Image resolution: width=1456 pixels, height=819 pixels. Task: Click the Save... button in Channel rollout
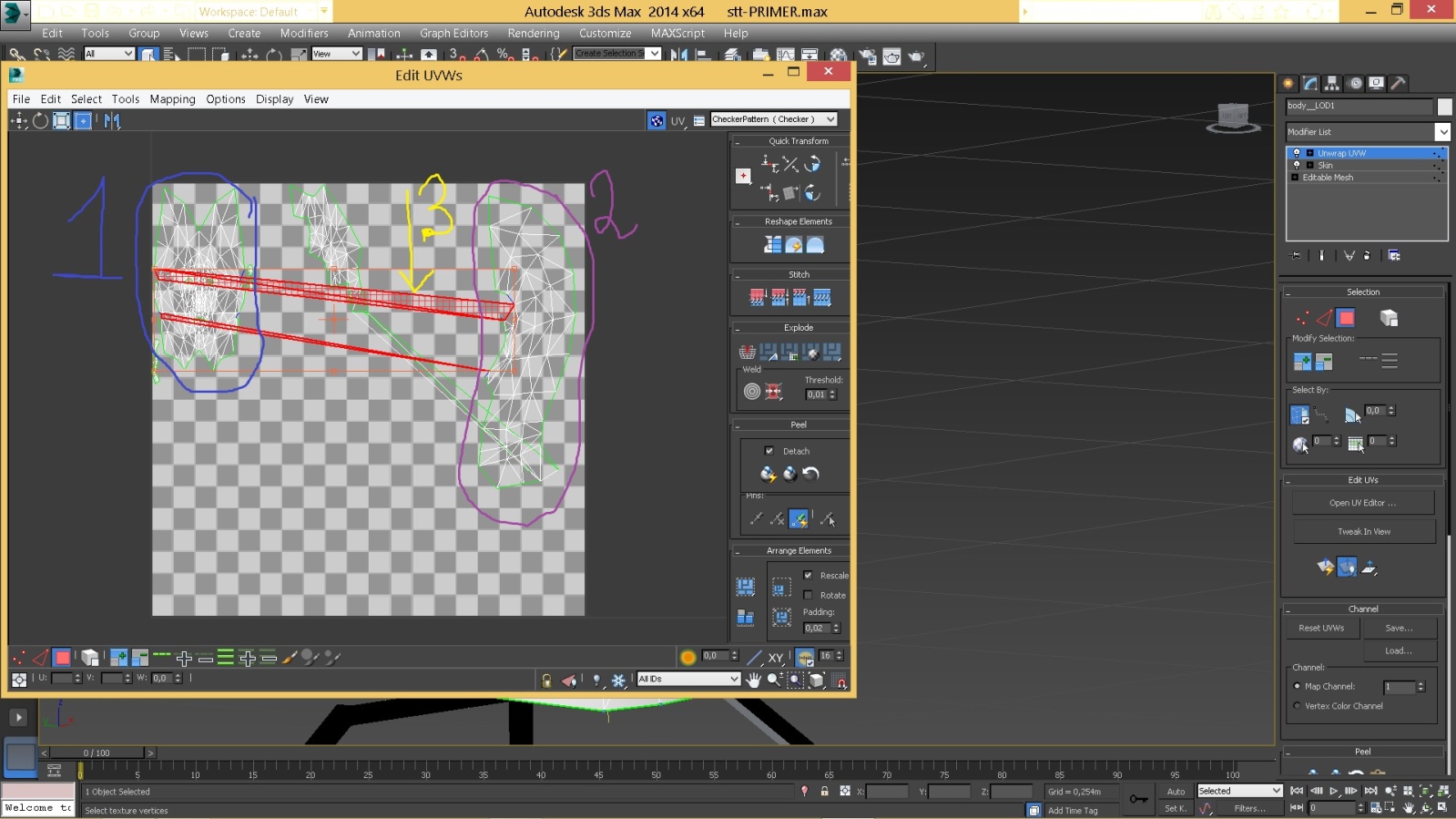[1400, 628]
